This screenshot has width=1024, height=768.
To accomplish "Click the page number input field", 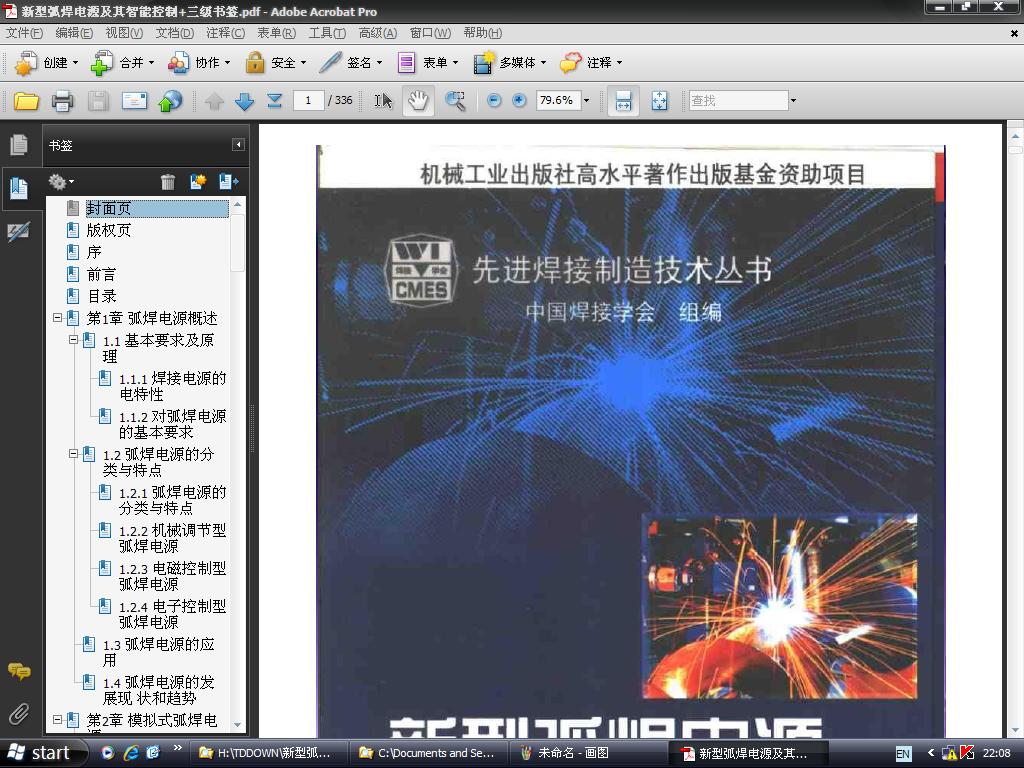I will pyautogui.click(x=308, y=100).
